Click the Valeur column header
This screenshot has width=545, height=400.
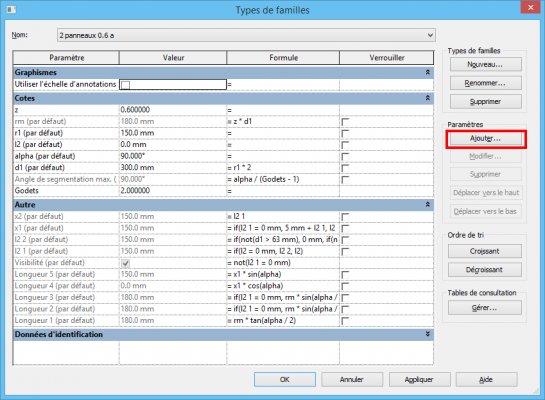(173, 58)
